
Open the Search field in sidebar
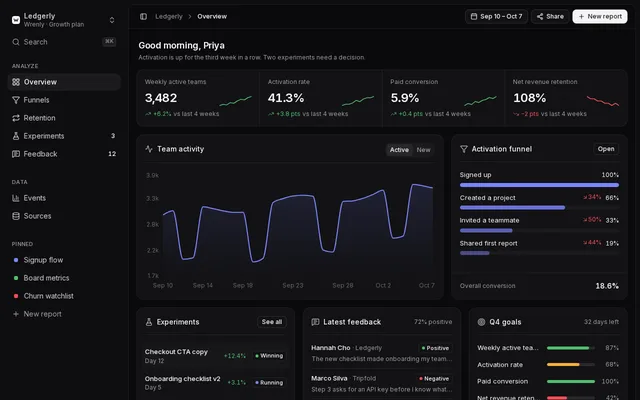click(x=64, y=42)
